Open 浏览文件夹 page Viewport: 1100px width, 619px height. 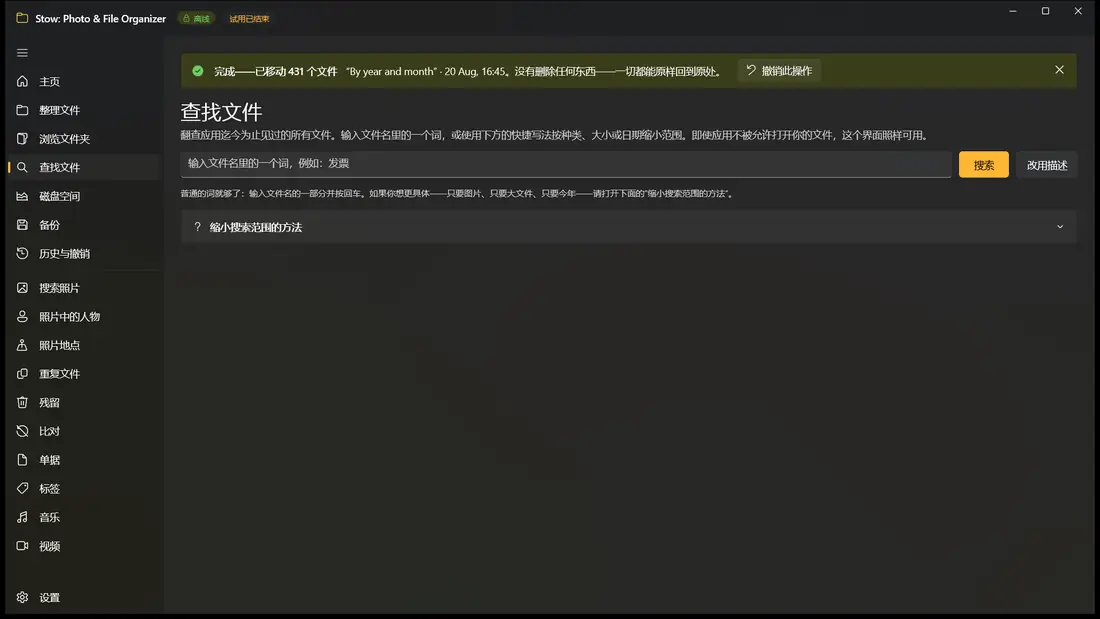click(84, 138)
